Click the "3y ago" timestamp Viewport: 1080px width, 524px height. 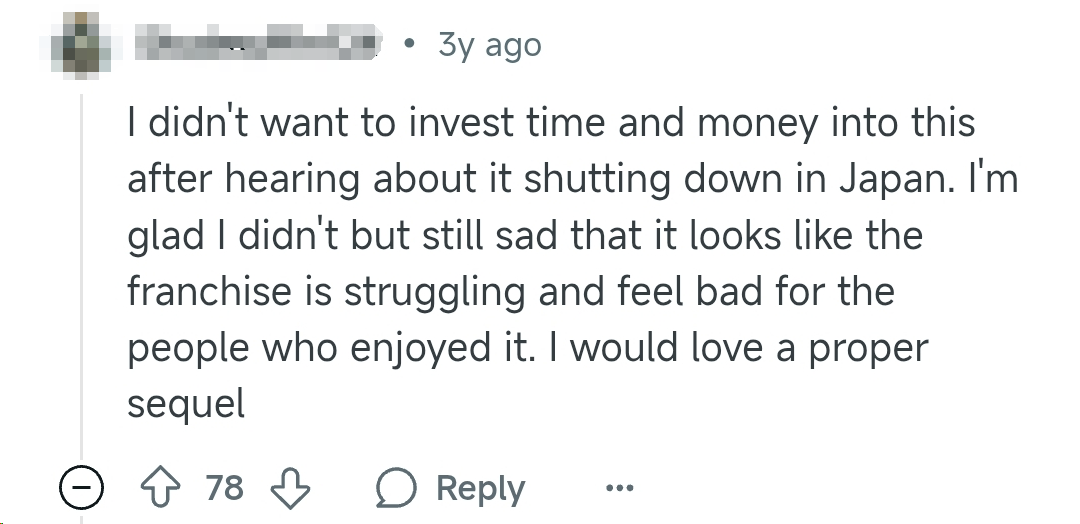(489, 45)
